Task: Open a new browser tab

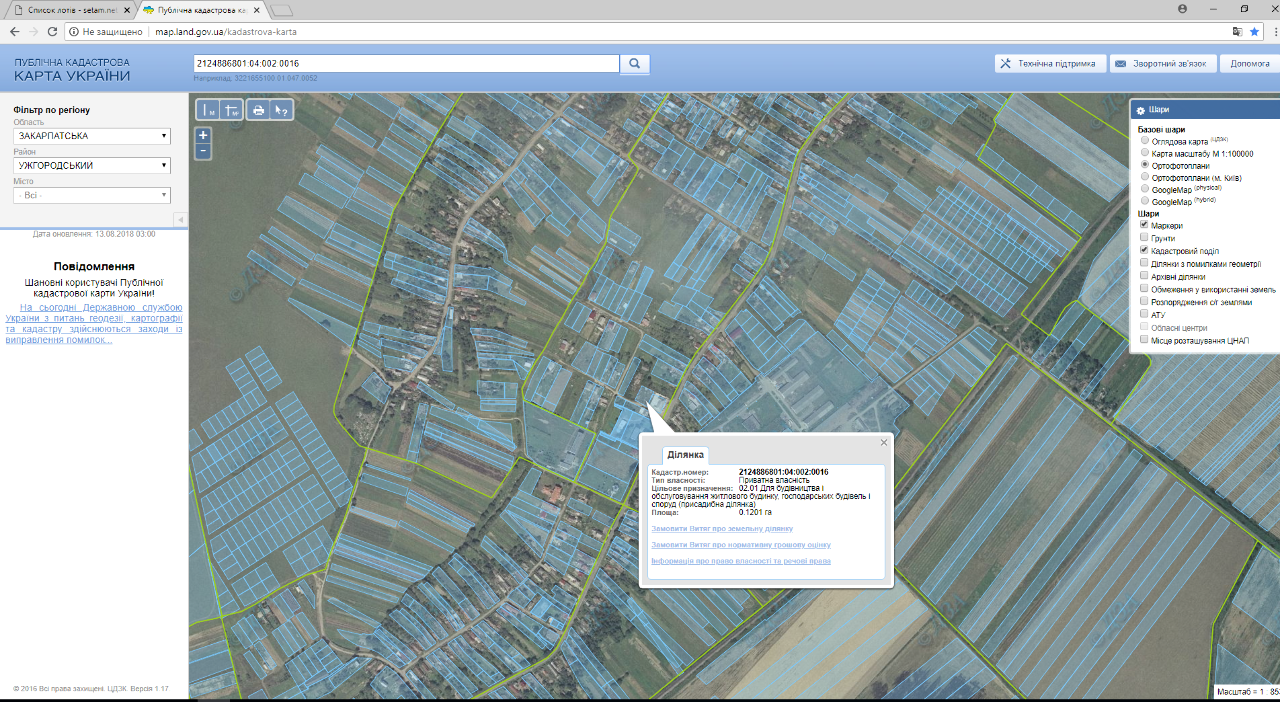Action: [282, 10]
